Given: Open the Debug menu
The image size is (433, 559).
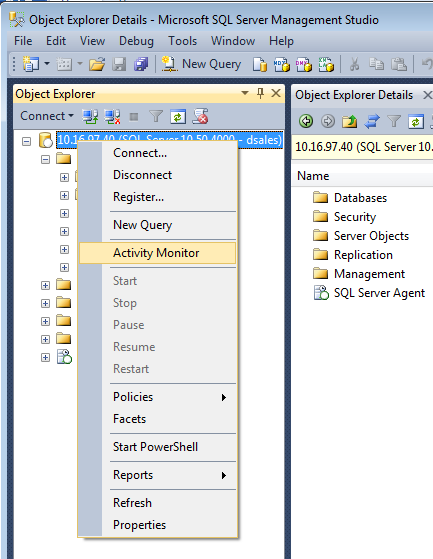Looking at the screenshot, I should click(136, 41).
